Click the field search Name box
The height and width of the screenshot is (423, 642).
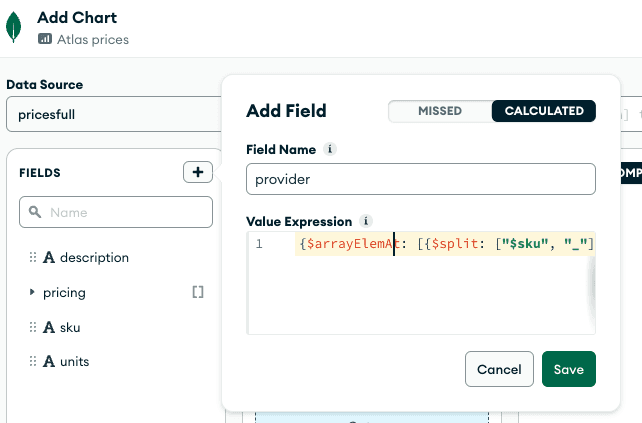coord(125,212)
